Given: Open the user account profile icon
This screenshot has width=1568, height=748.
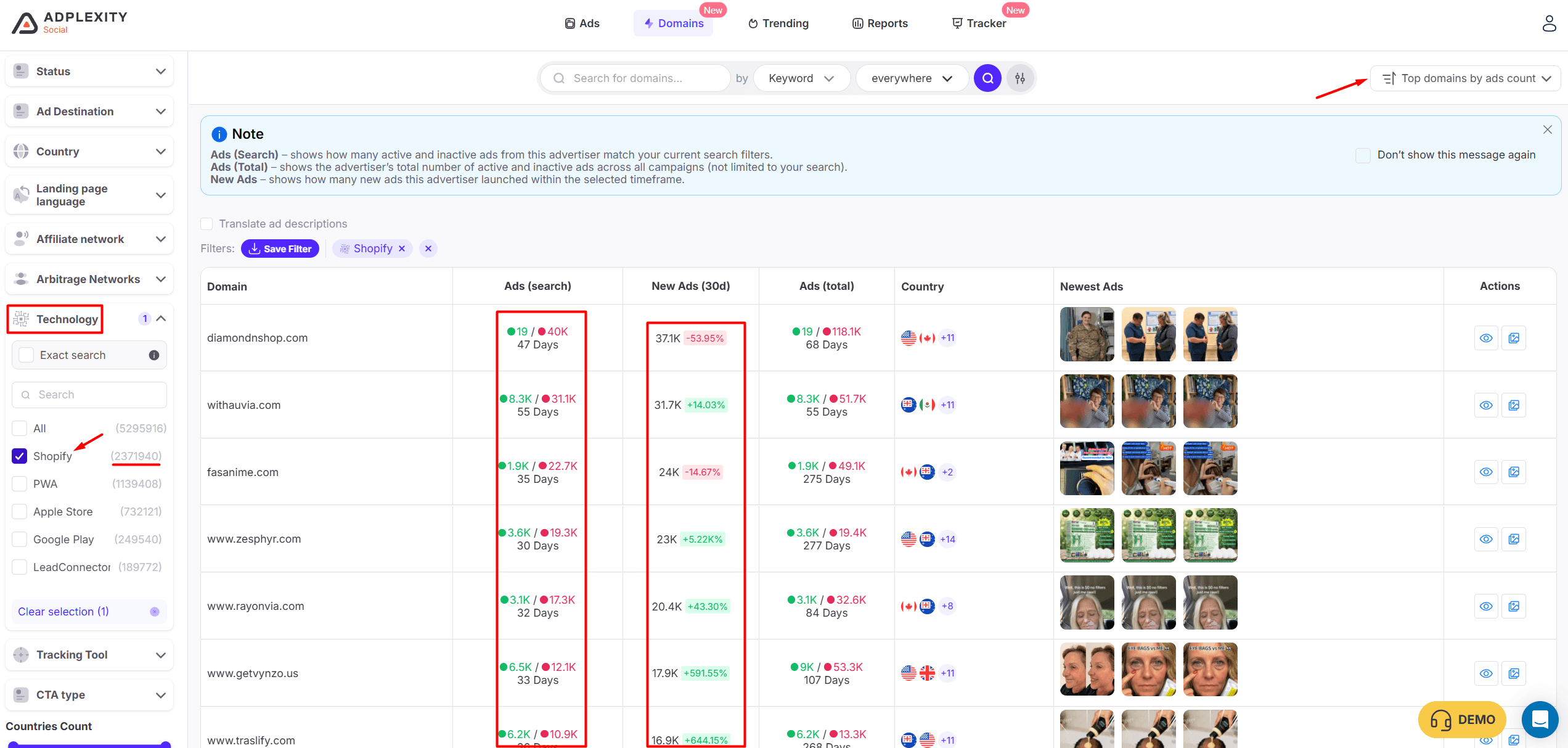Looking at the screenshot, I should point(1548,23).
